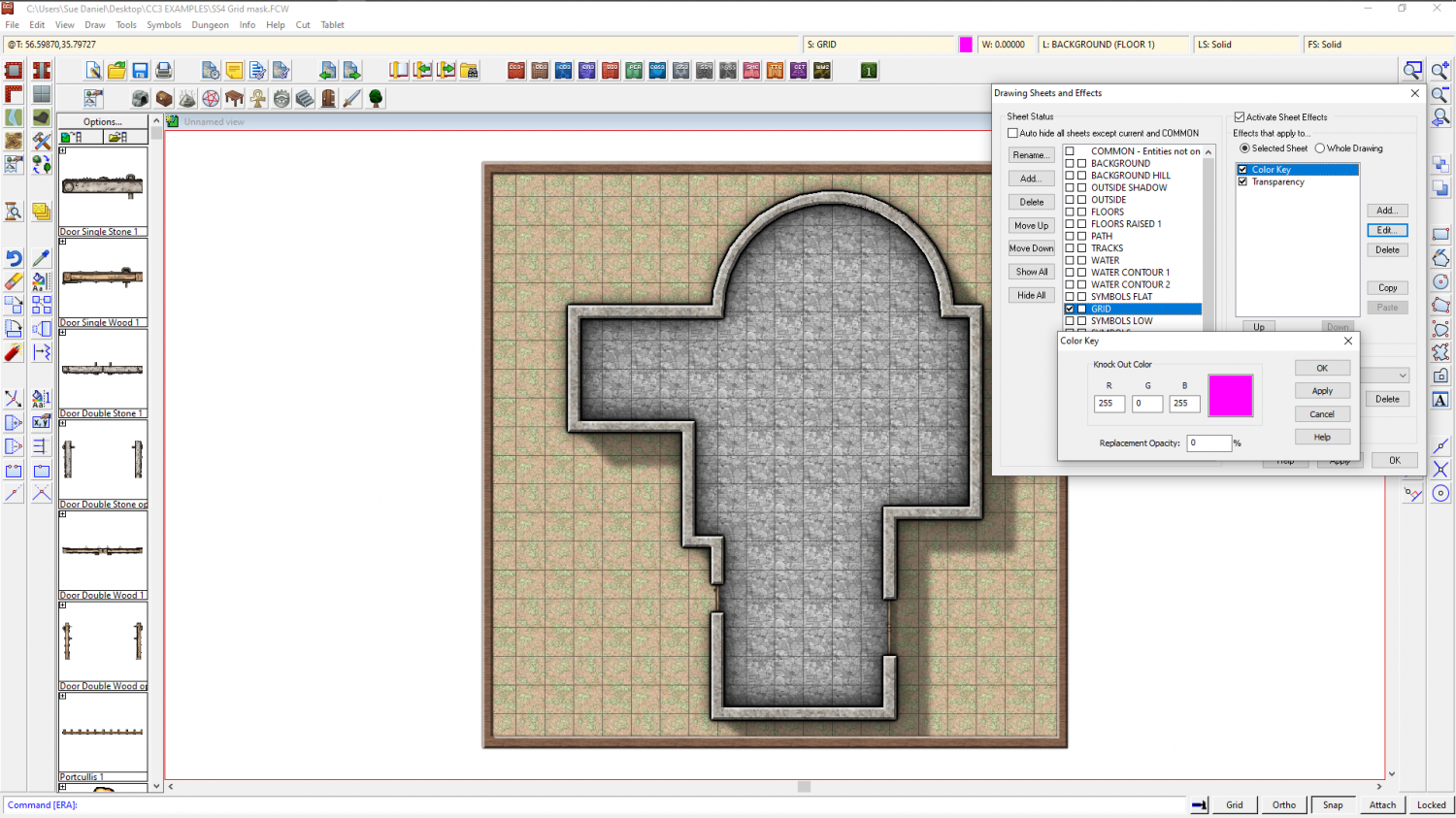Open the dropdown below the effects list
The height and width of the screenshot is (818, 1456).
pyautogui.click(x=1402, y=376)
